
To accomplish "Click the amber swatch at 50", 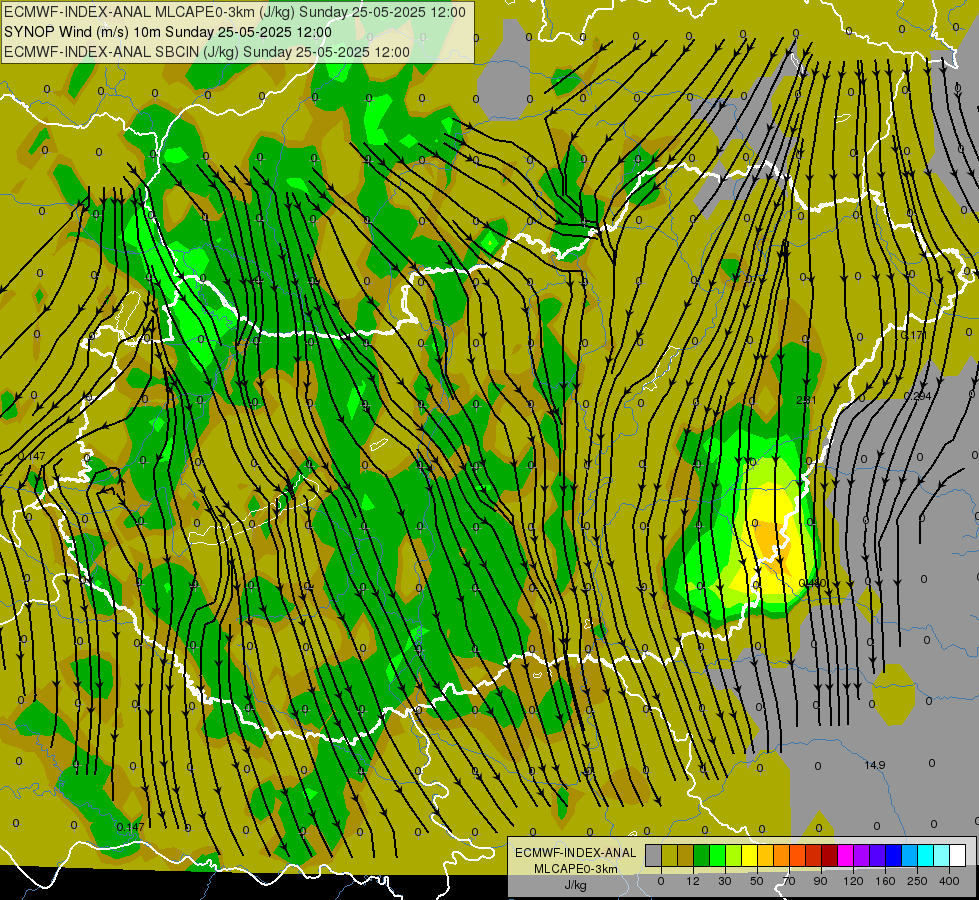I will 766,855.
